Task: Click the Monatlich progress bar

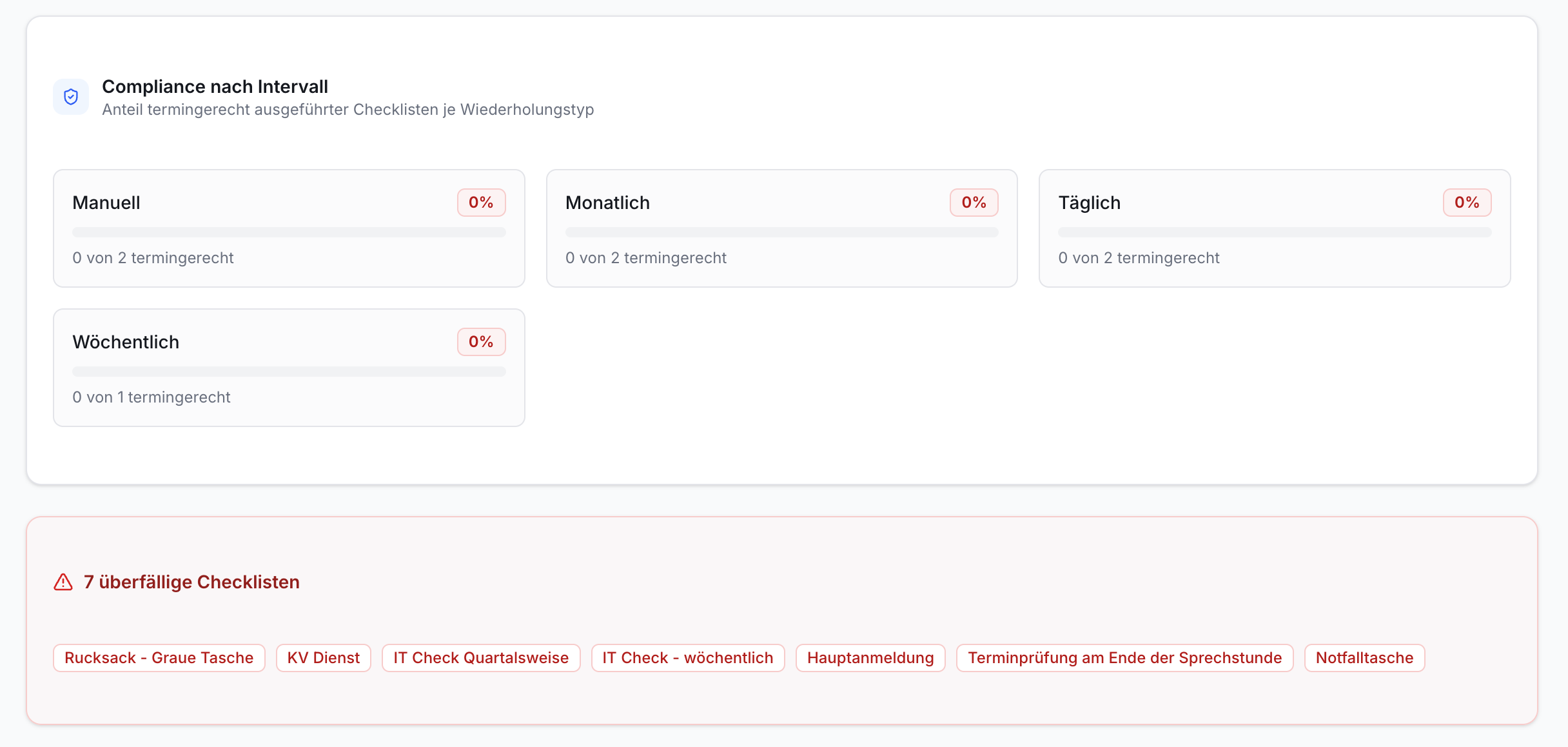Action: 782,232
